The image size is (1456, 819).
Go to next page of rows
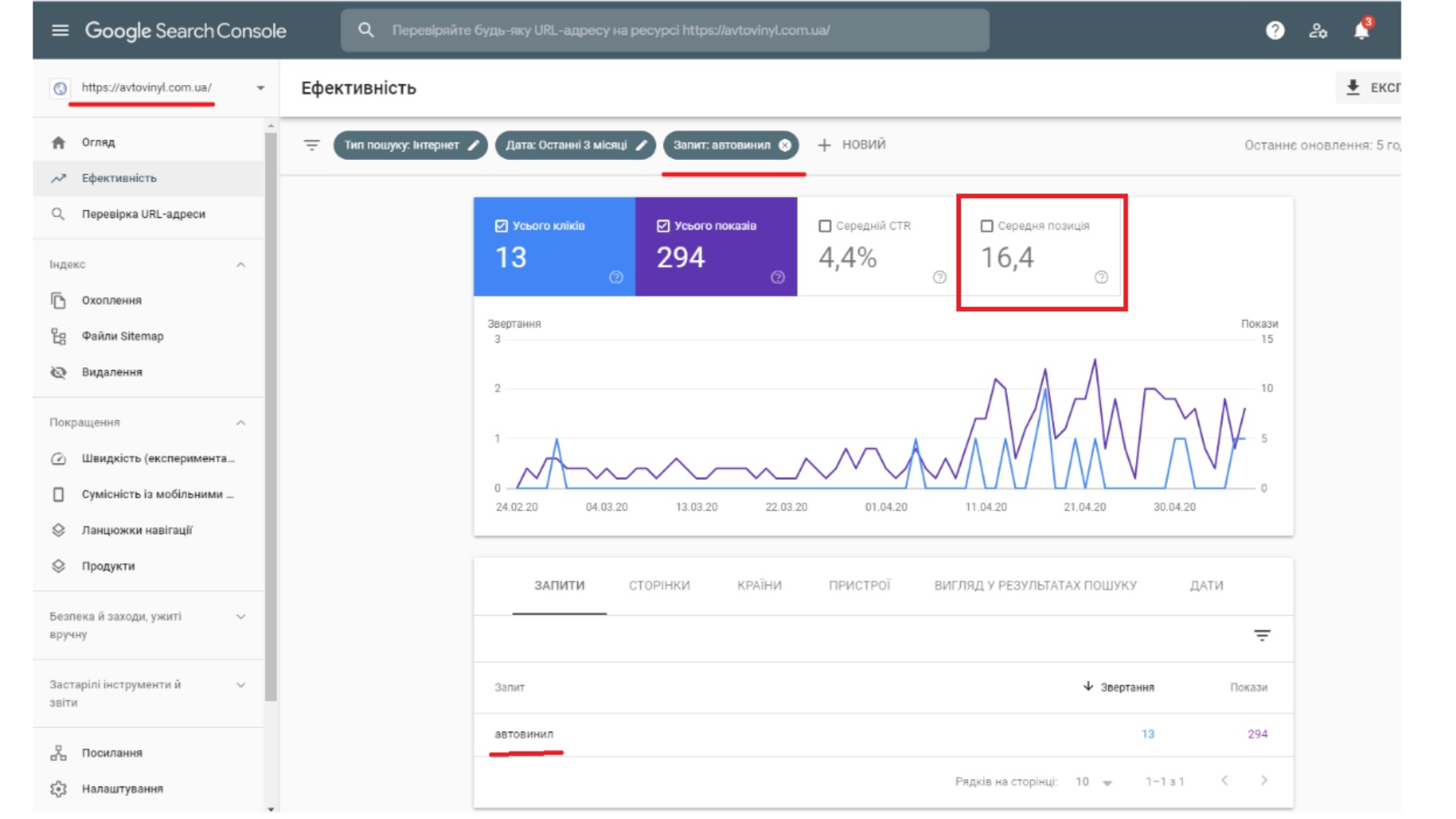point(1263,780)
